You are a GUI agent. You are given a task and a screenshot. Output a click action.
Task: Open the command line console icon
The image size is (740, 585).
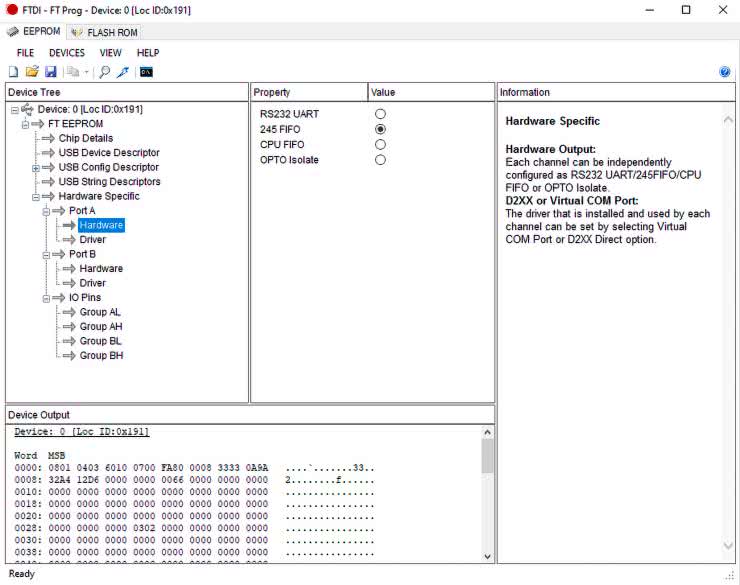pyautogui.click(x=146, y=72)
